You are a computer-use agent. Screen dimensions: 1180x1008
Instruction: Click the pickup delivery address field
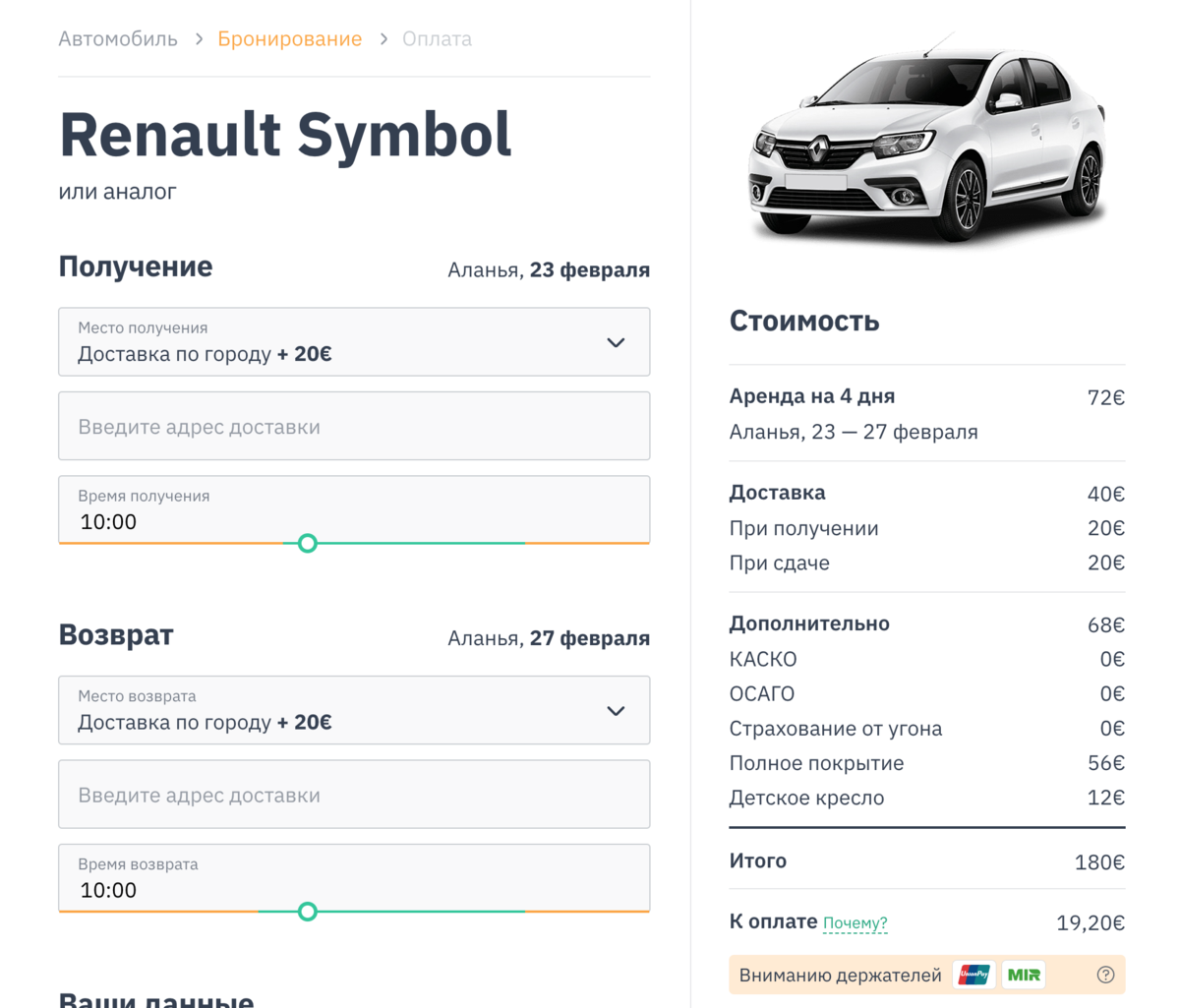click(354, 427)
